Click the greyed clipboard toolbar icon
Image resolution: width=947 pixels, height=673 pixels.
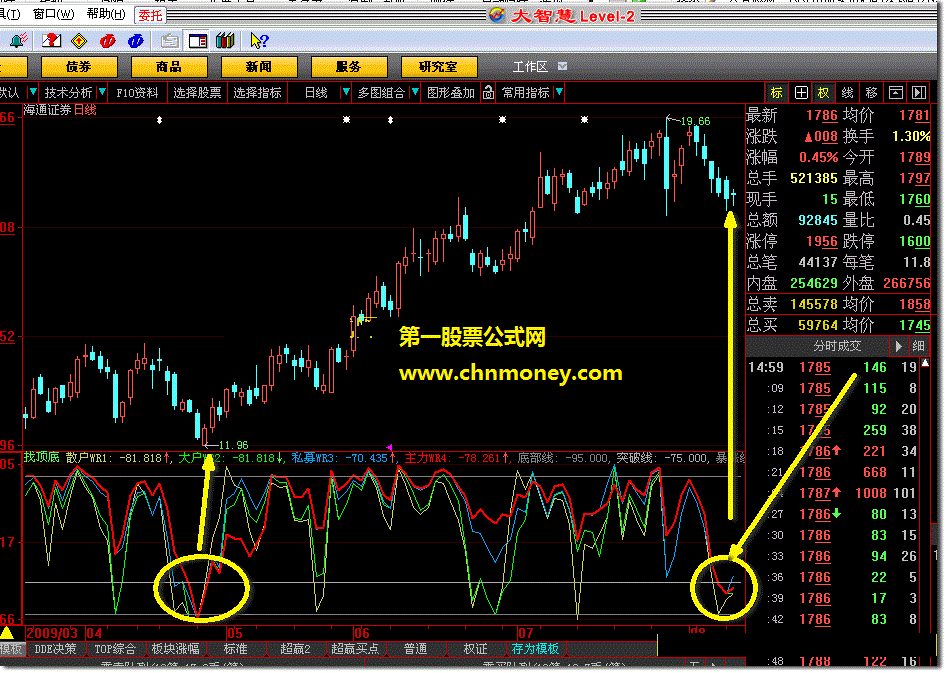coord(170,40)
